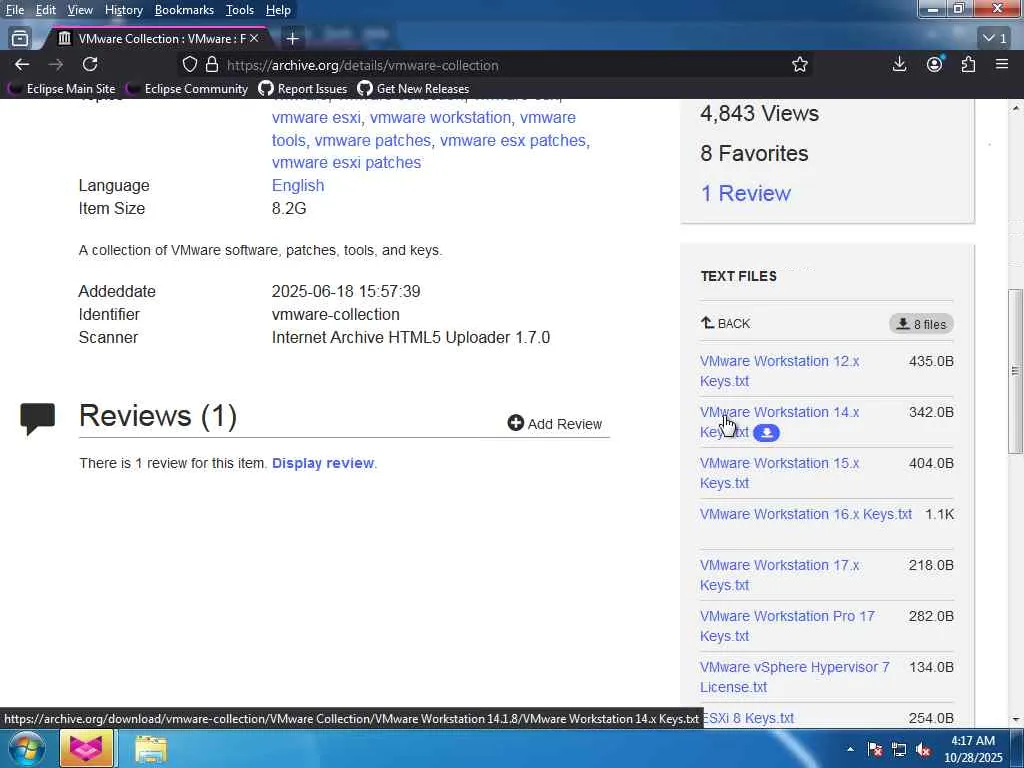Open Report Issues bookmark
This screenshot has height=768, width=1024.
click(x=303, y=89)
